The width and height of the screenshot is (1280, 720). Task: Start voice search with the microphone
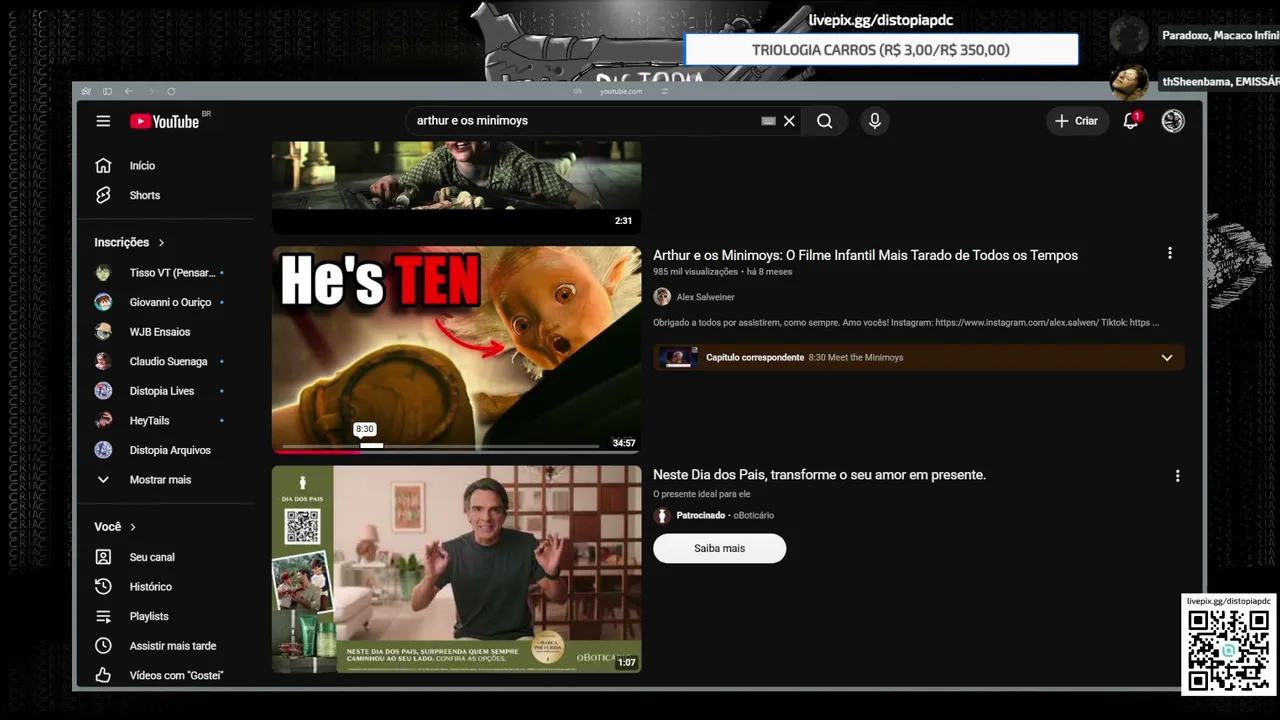pos(875,121)
